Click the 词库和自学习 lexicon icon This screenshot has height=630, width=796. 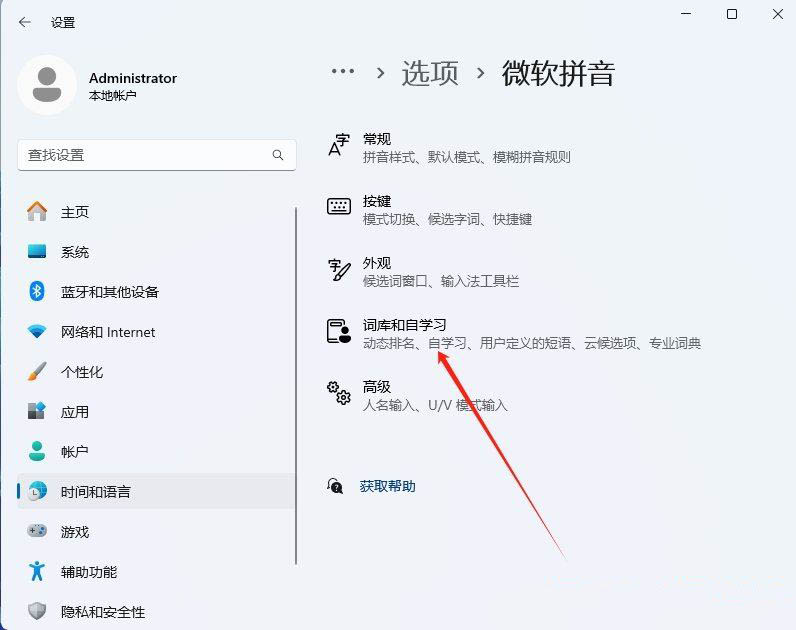[339, 331]
